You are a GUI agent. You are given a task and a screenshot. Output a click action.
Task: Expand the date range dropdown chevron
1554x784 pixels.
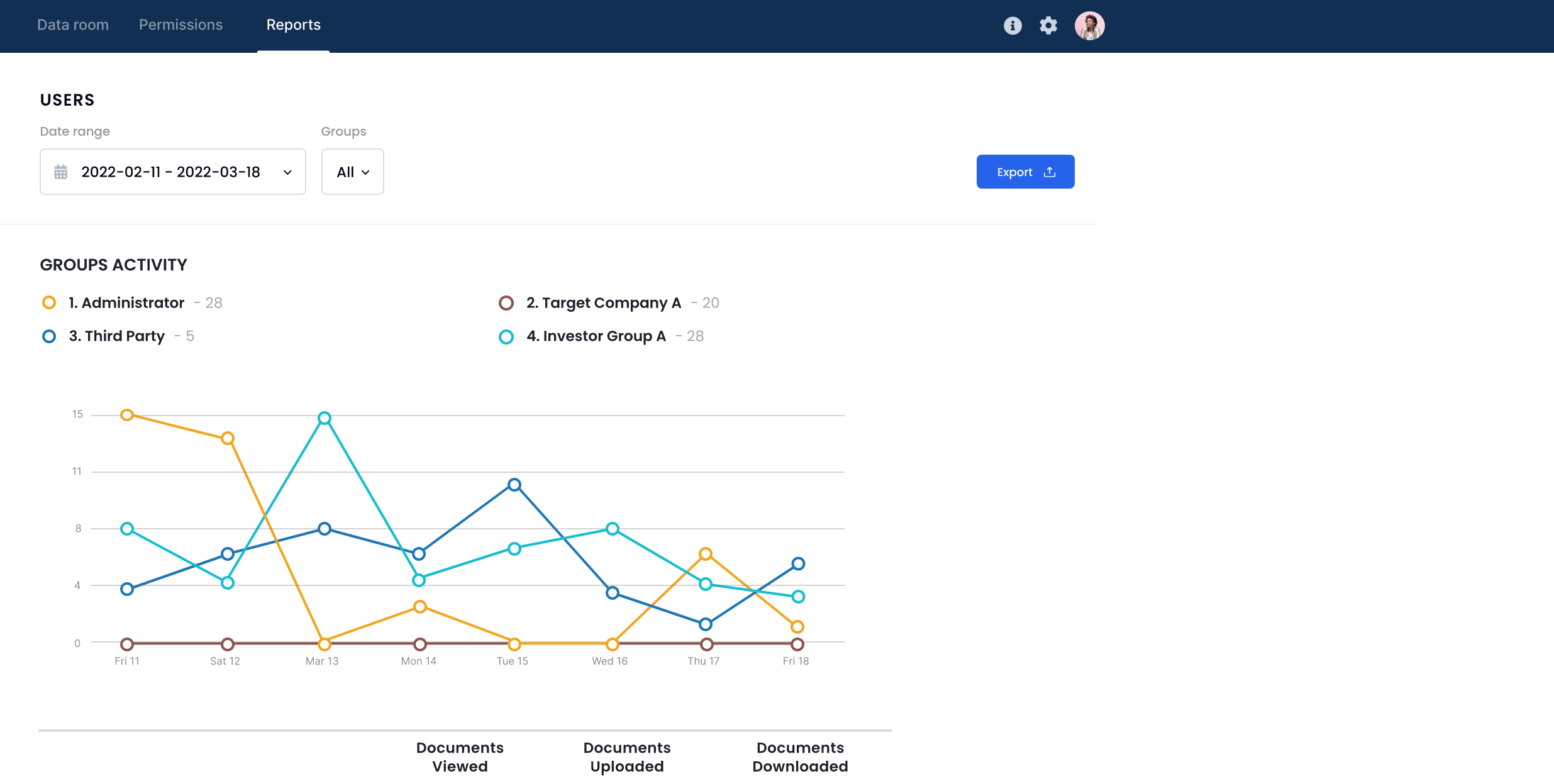pos(287,172)
